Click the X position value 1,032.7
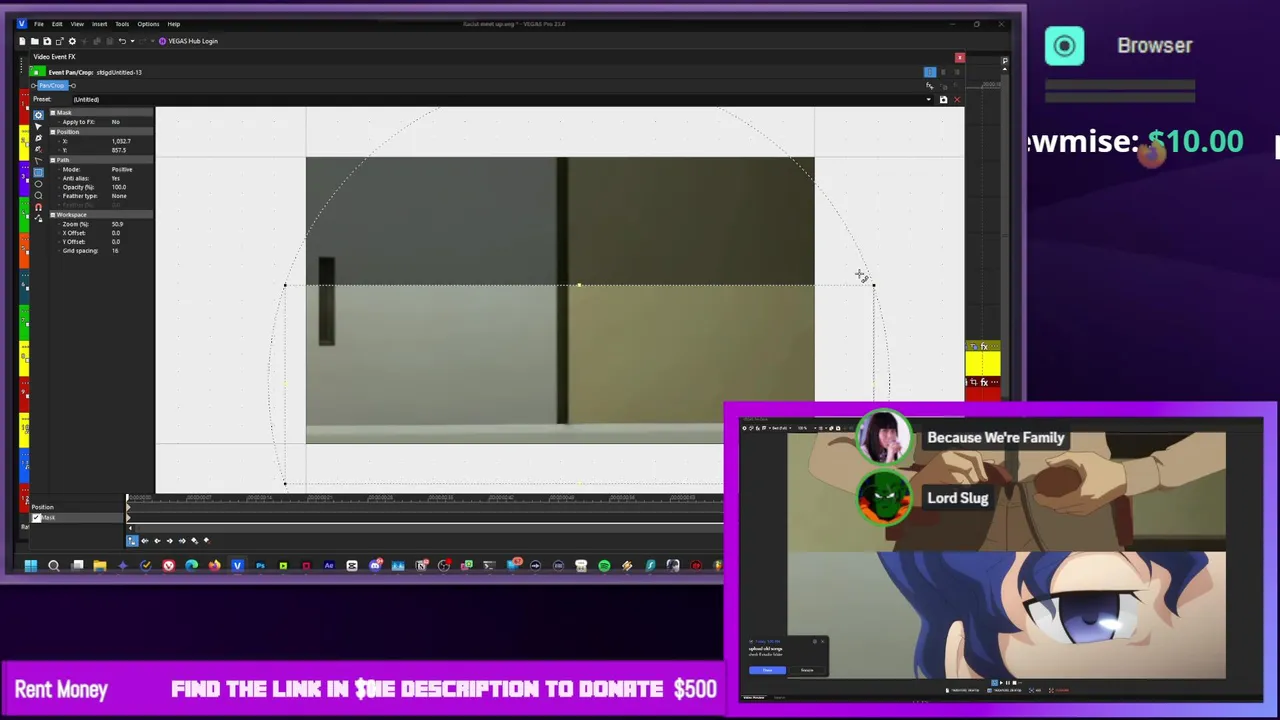Screen dimensions: 1280x720 click(x=121, y=141)
